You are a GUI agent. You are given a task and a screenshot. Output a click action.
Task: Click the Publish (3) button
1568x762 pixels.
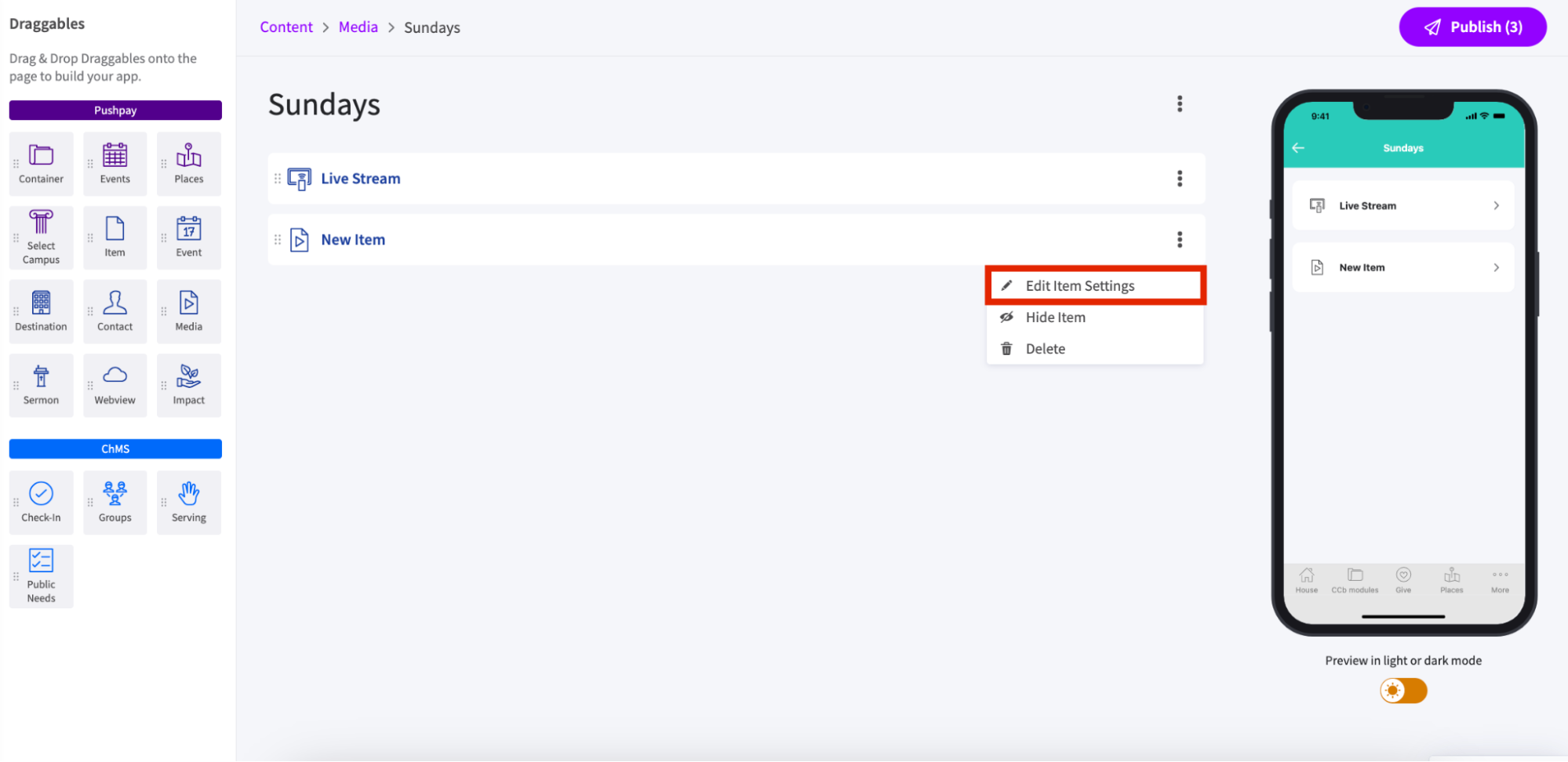tap(1472, 26)
